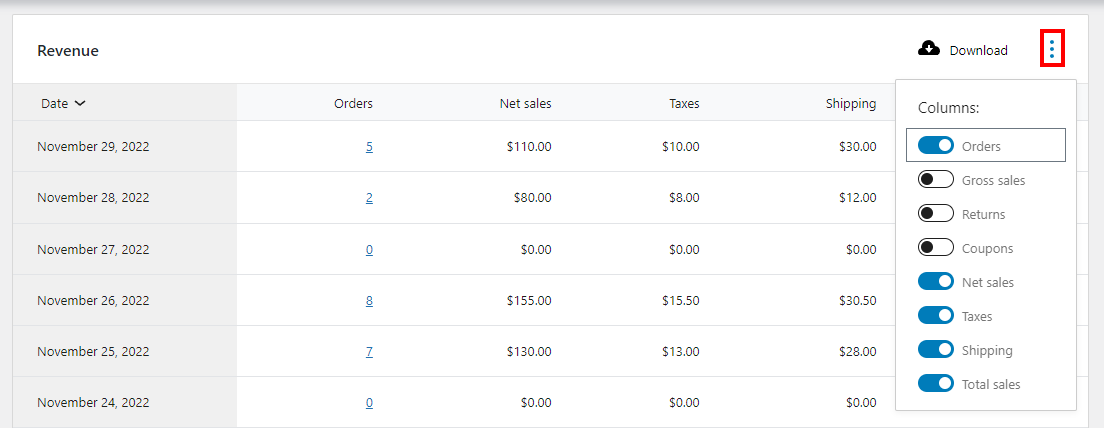The image size is (1104, 428).
Task: Enable the Gross sales column
Action: click(x=936, y=180)
